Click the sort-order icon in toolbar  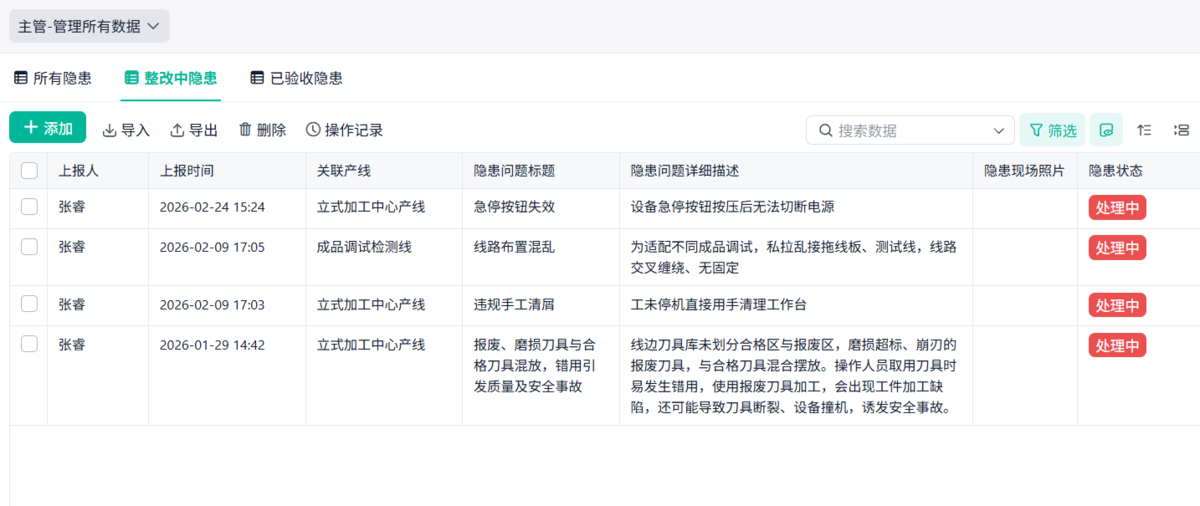tap(1145, 130)
